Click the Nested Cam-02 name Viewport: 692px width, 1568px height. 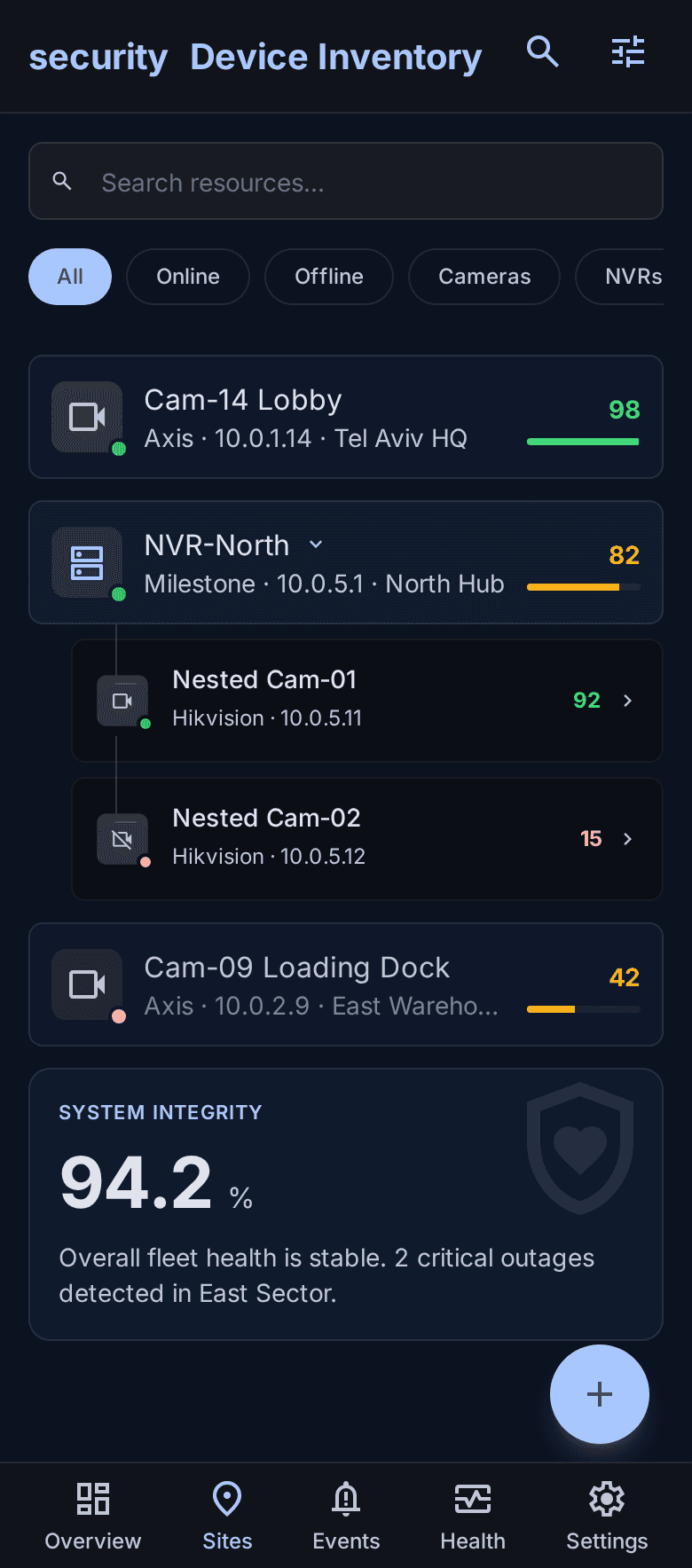[x=267, y=818]
